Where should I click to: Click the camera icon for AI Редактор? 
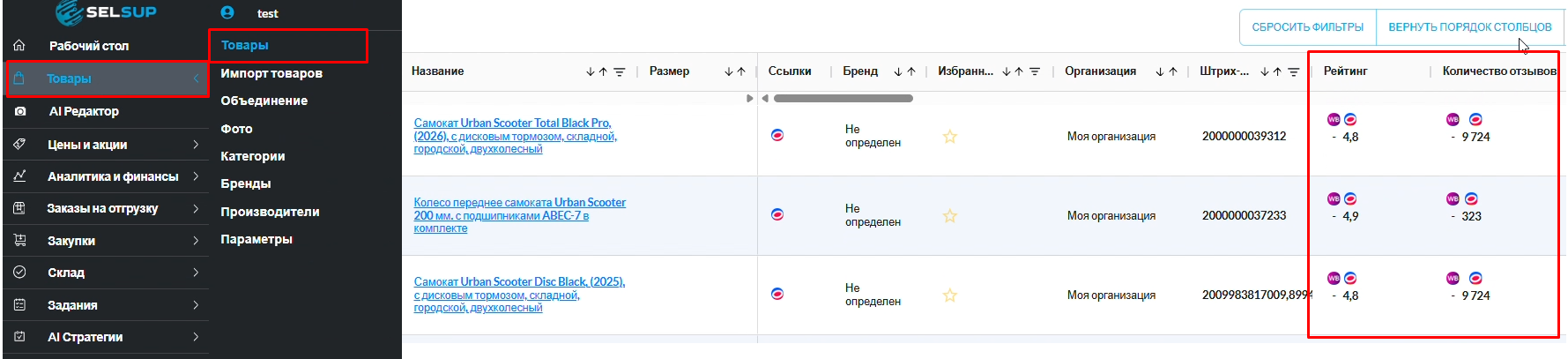tap(20, 111)
